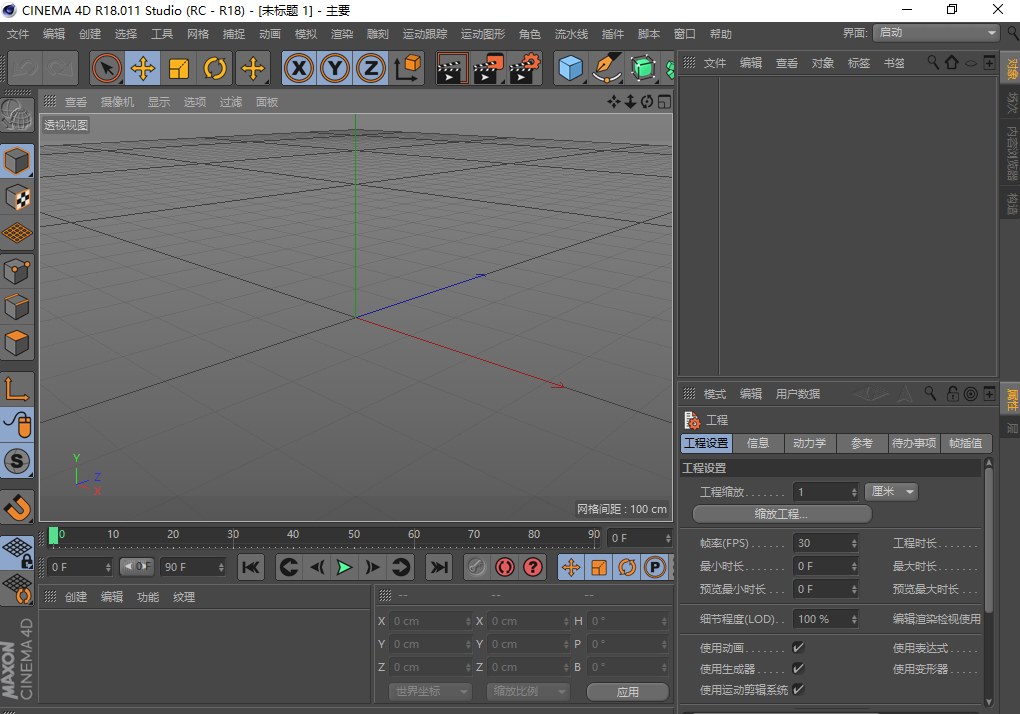The height and width of the screenshot is (714, 1020).
Task: Open the 运动图形 menu
Action: 483,34
